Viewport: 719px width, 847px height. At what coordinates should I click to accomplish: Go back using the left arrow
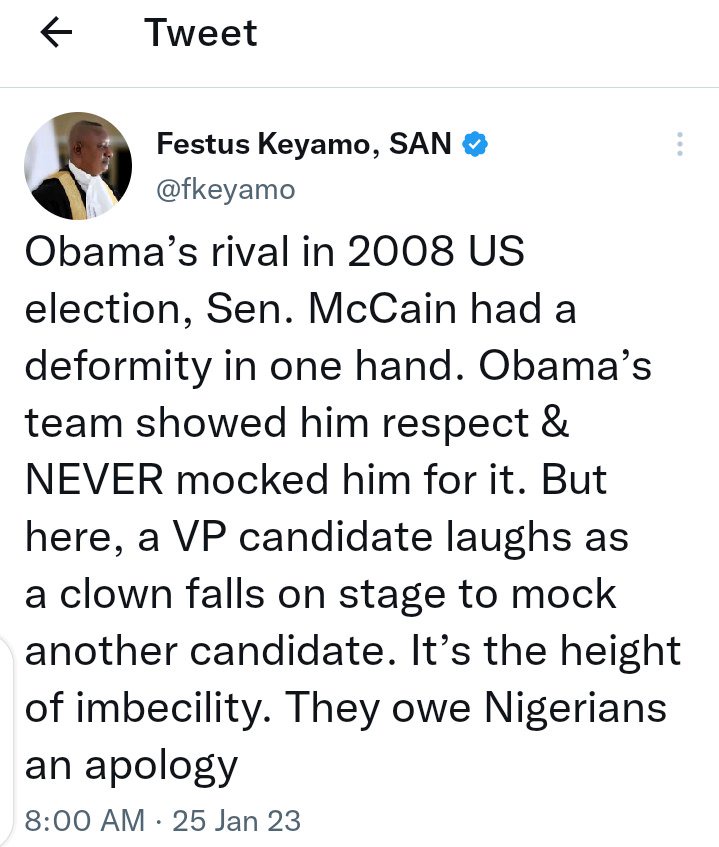[56, 32]
